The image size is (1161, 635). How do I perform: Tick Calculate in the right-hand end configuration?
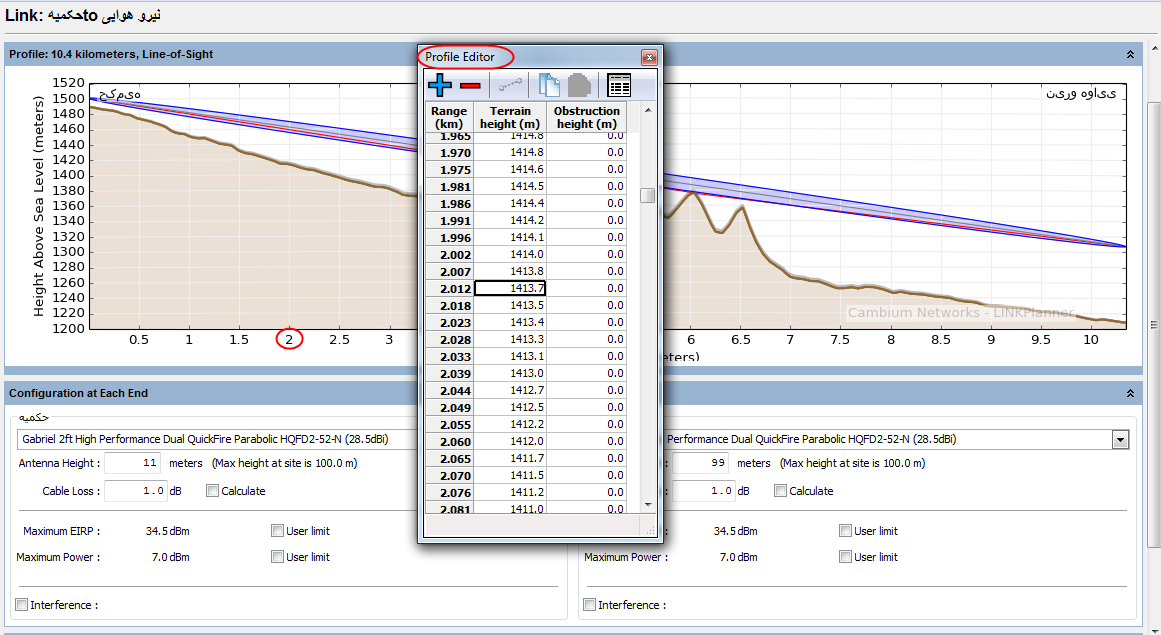(780, 491)
